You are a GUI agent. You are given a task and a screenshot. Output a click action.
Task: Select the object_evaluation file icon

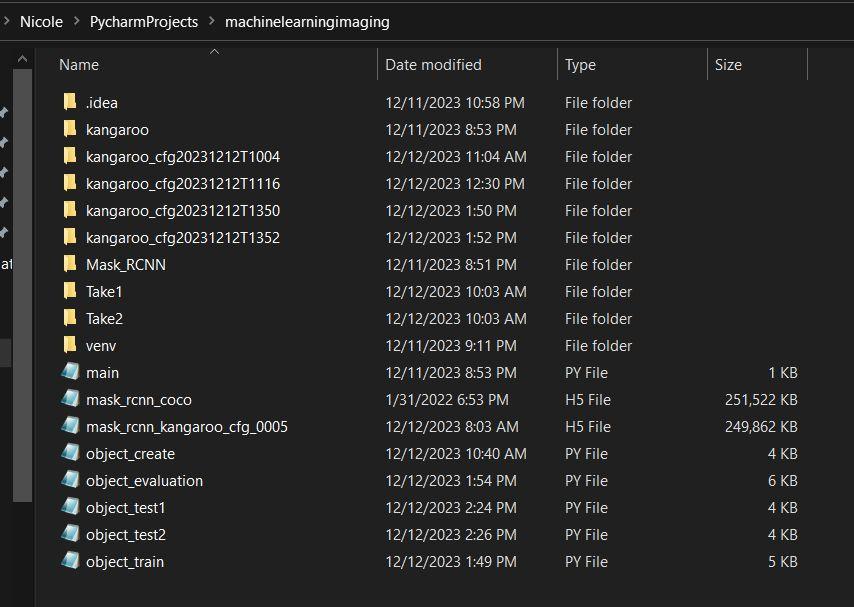point(70,480)
